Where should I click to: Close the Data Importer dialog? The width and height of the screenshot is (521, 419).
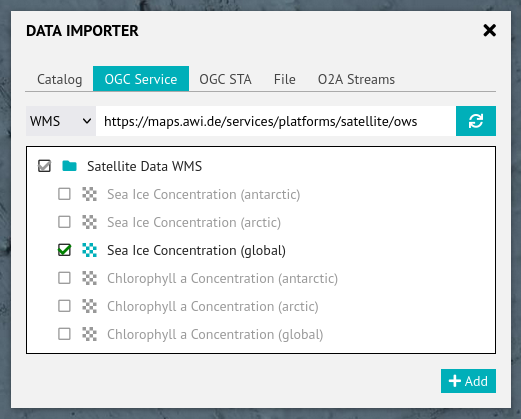489,31
